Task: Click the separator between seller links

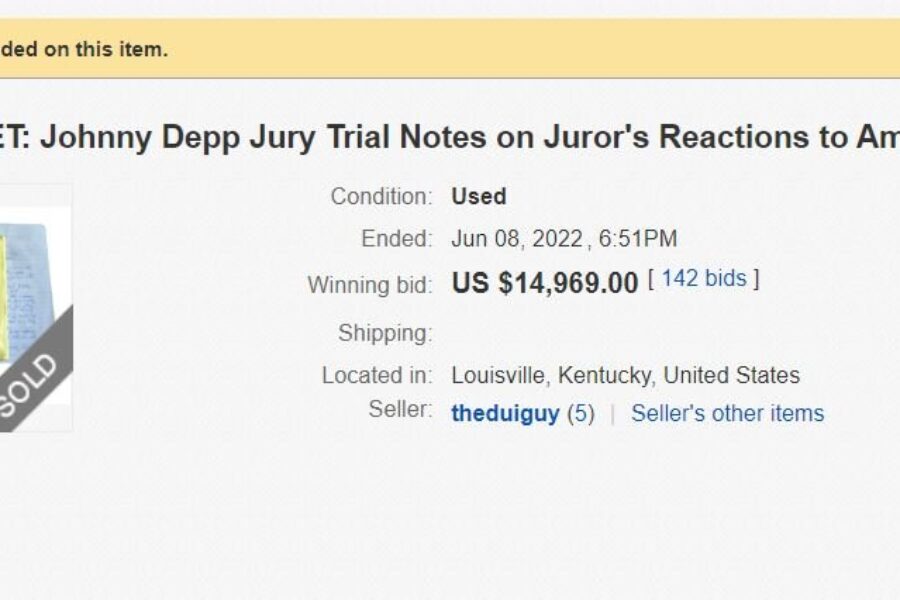Action: click(x=613, y=413)
